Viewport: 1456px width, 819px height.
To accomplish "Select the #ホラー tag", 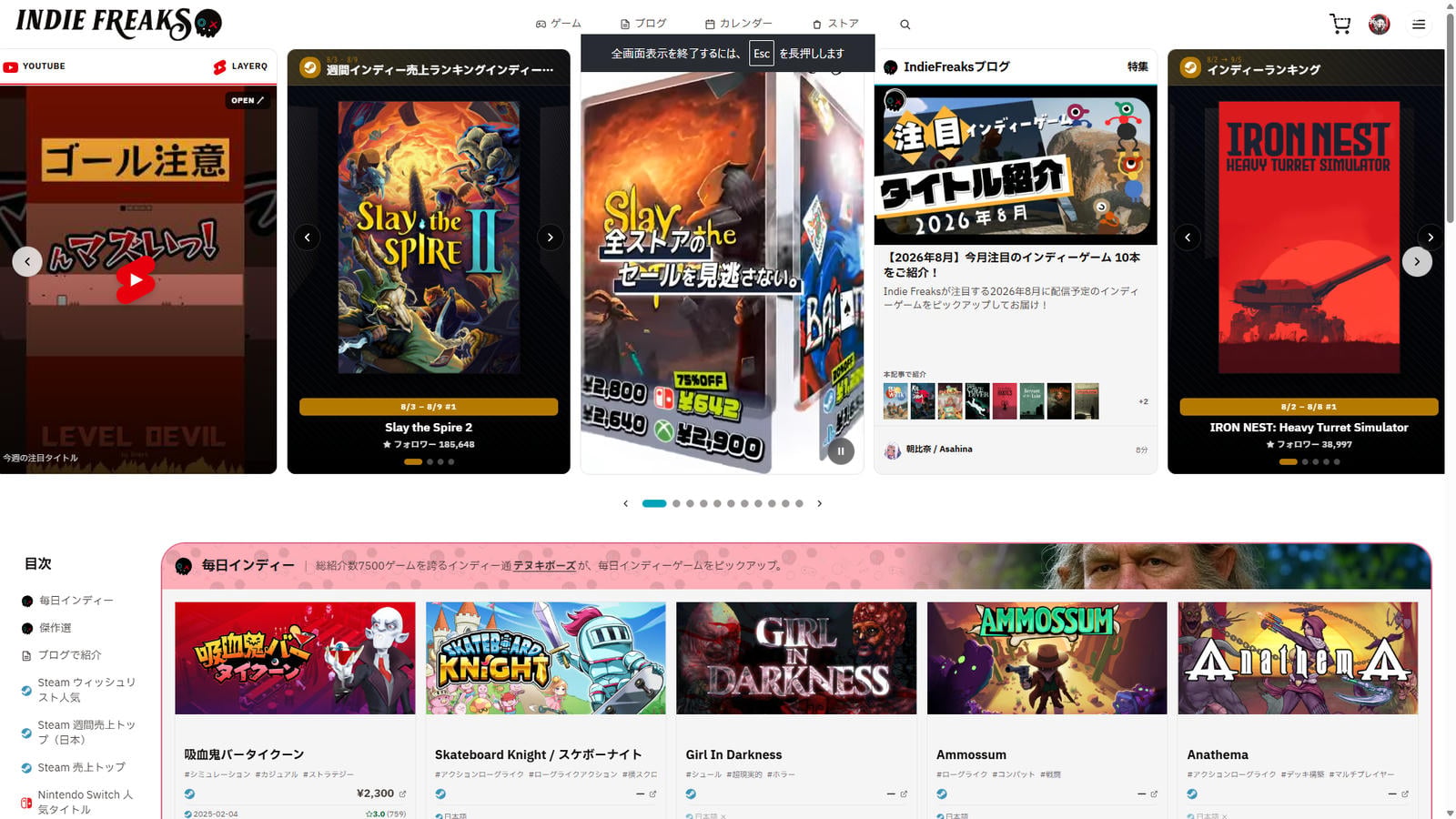I will [781, 774].
